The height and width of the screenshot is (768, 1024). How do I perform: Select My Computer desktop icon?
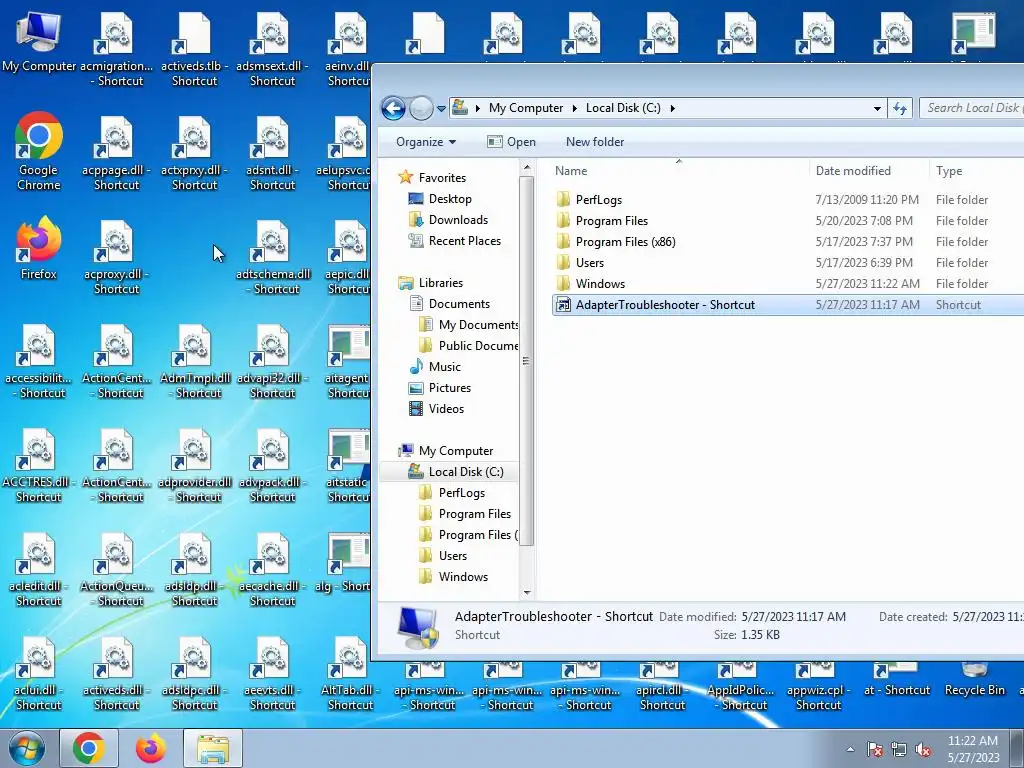(39, 42)
